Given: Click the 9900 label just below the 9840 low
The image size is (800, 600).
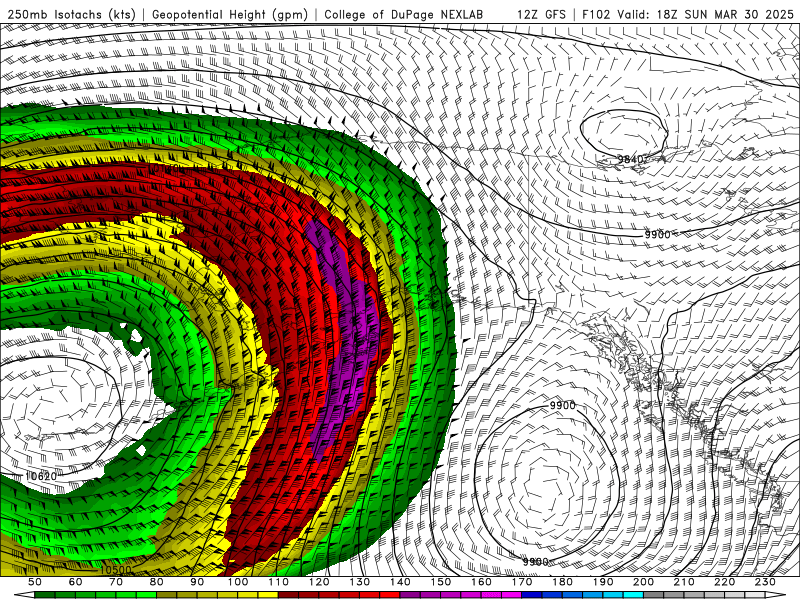Looking at the screenshot, I should point(657,235).
